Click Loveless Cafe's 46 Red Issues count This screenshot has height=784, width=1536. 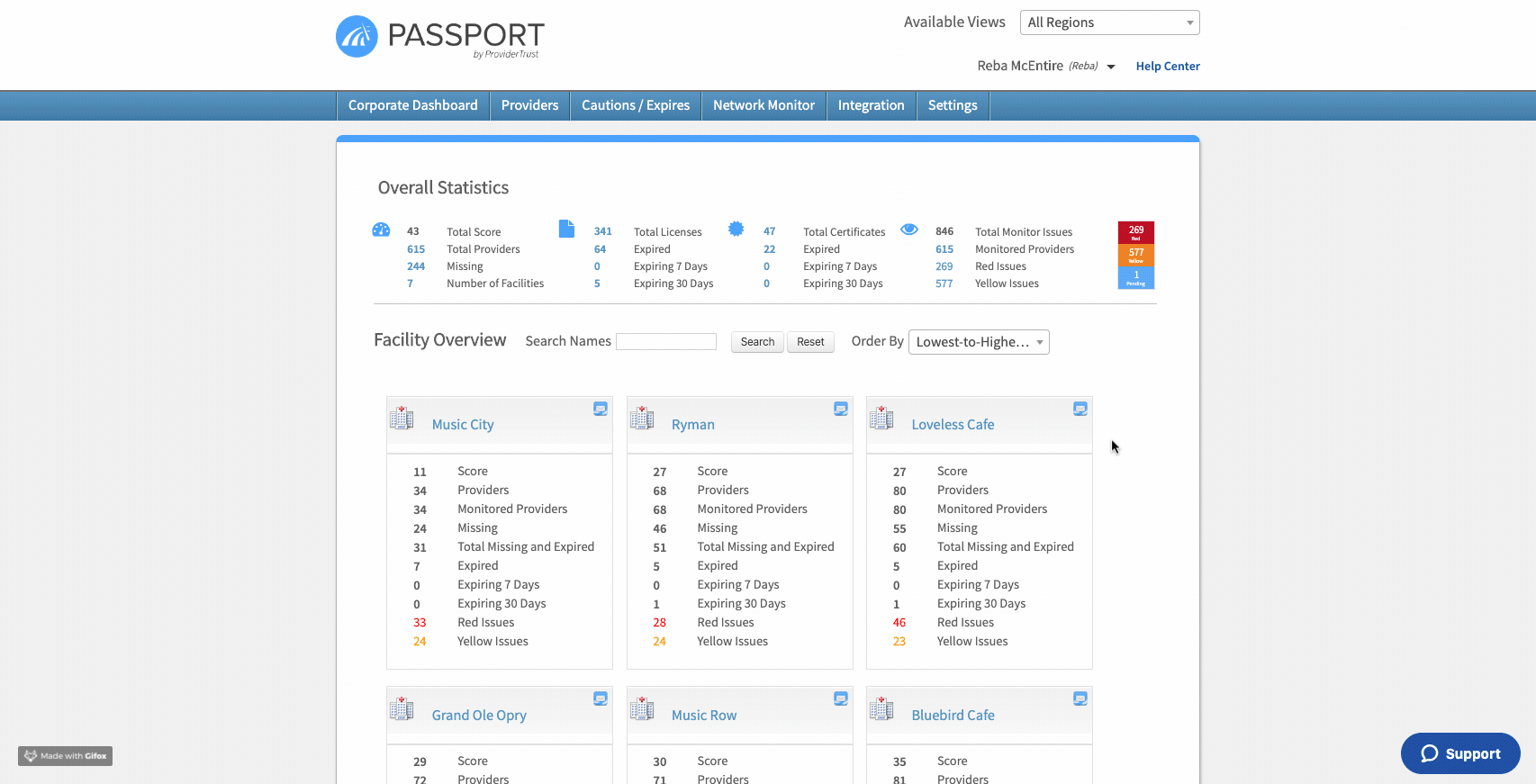(x=899, y=623)
